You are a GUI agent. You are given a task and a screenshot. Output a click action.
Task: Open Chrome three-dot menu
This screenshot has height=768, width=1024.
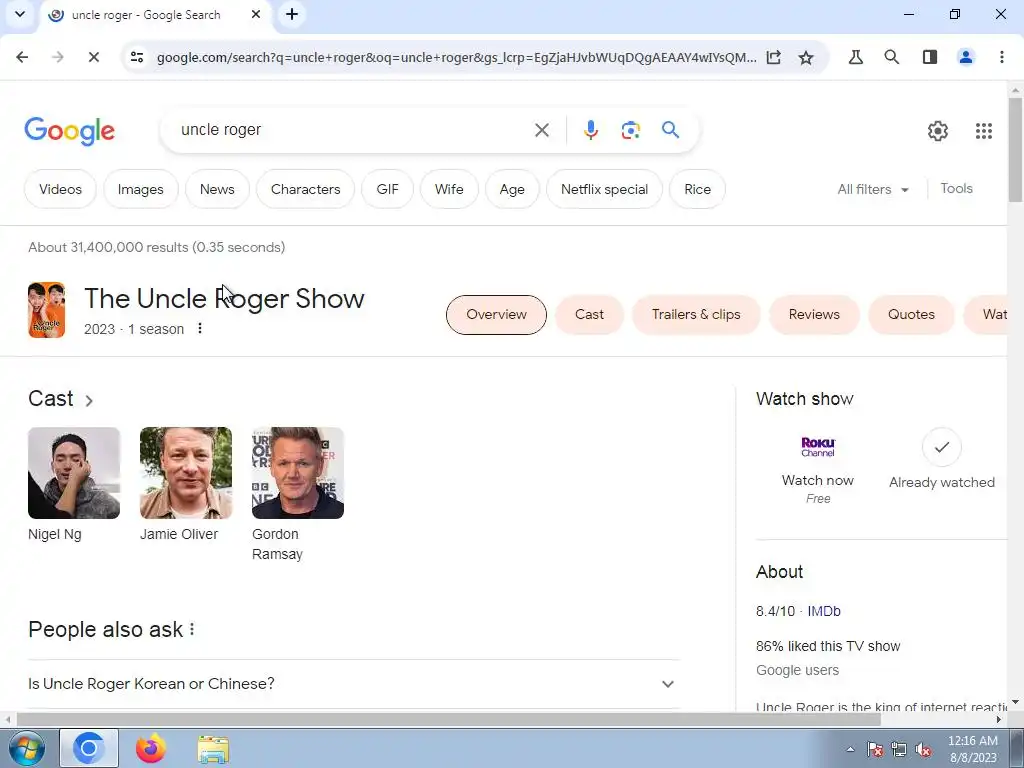click(1002, 57)
